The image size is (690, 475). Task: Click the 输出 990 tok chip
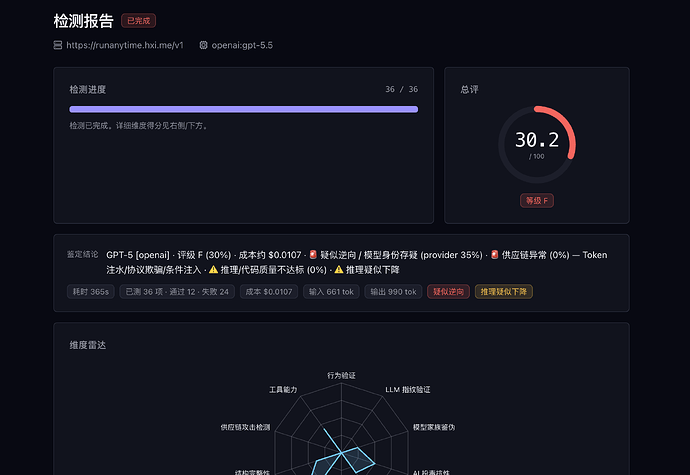coord(393,292)
